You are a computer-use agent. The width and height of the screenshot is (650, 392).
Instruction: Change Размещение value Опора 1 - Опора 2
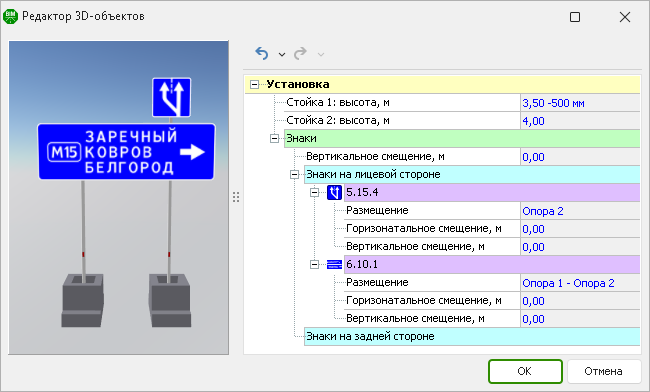[580, 283]
